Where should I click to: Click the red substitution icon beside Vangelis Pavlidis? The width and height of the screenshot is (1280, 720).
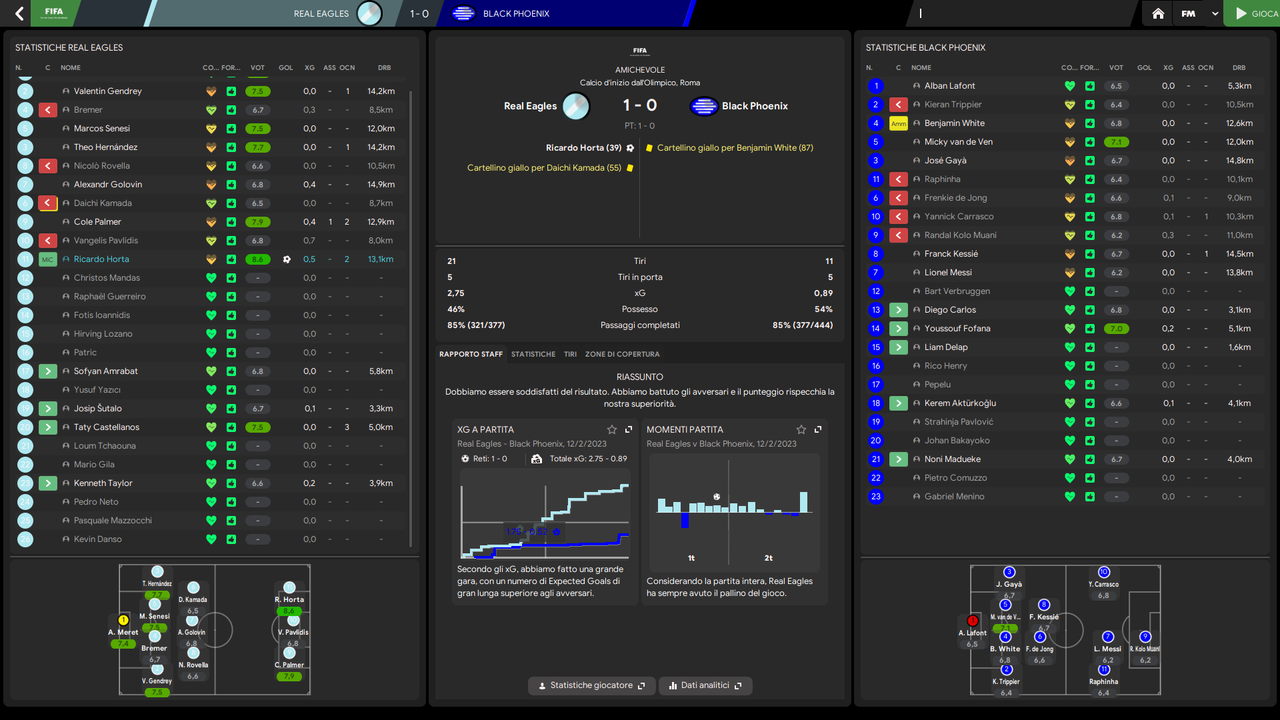tap(47, 241)
